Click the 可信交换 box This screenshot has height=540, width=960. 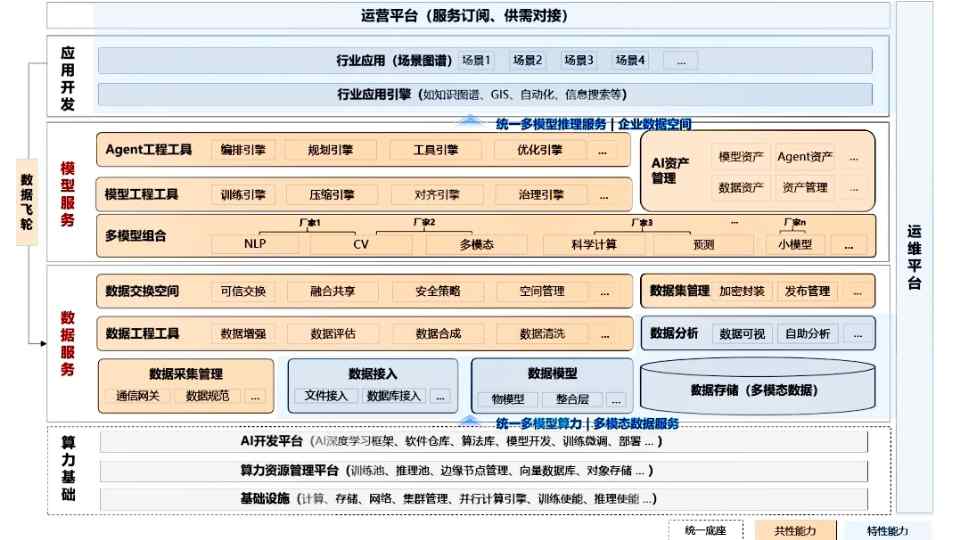(x=243, y=291)
